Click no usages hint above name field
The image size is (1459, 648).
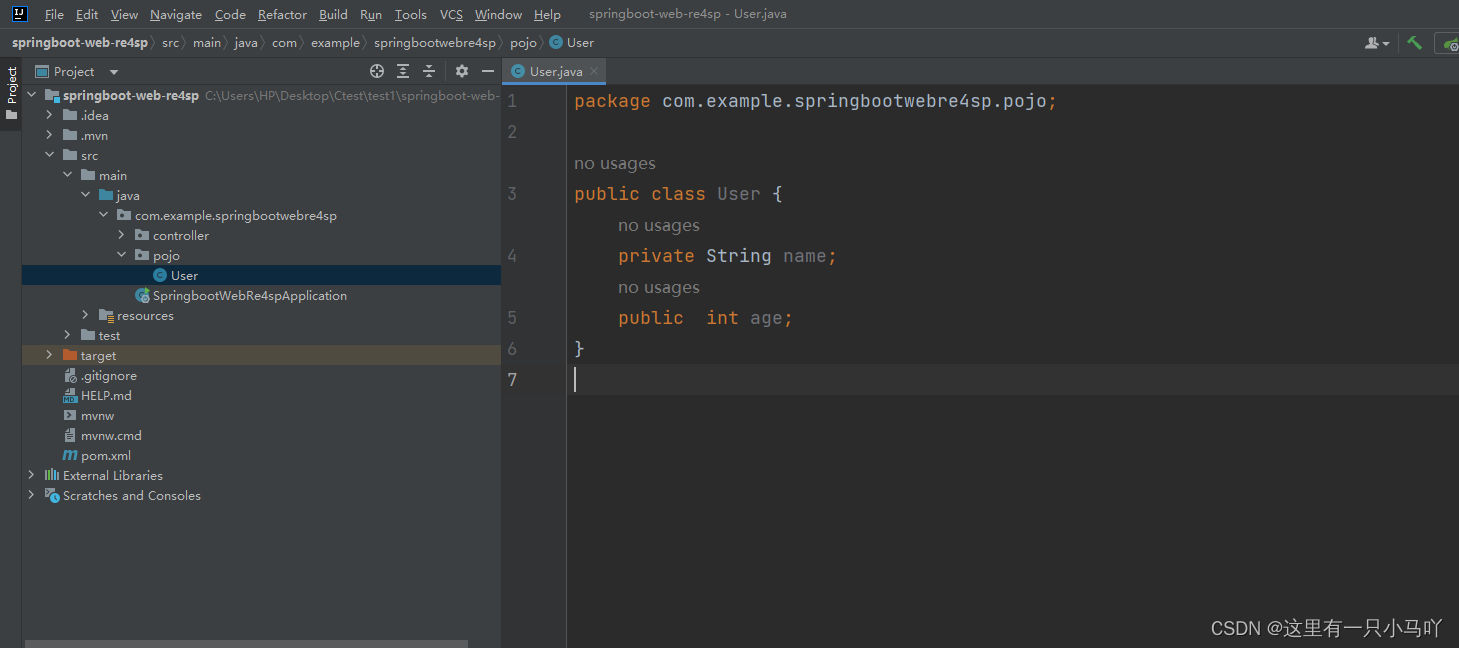pyautogui.click(x=659, y=225)
